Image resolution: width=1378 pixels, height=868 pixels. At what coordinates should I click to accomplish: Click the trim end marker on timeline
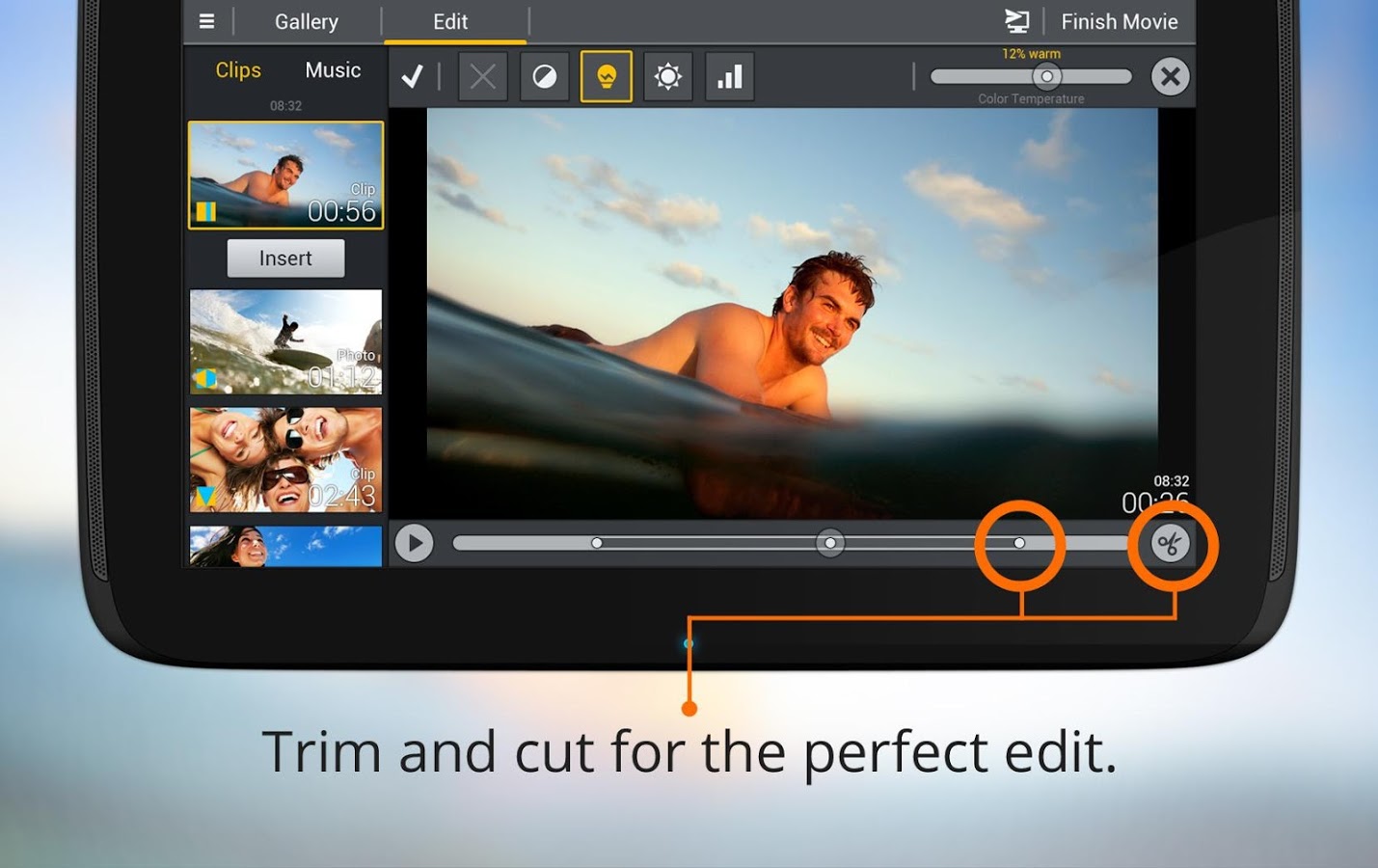1019,544
